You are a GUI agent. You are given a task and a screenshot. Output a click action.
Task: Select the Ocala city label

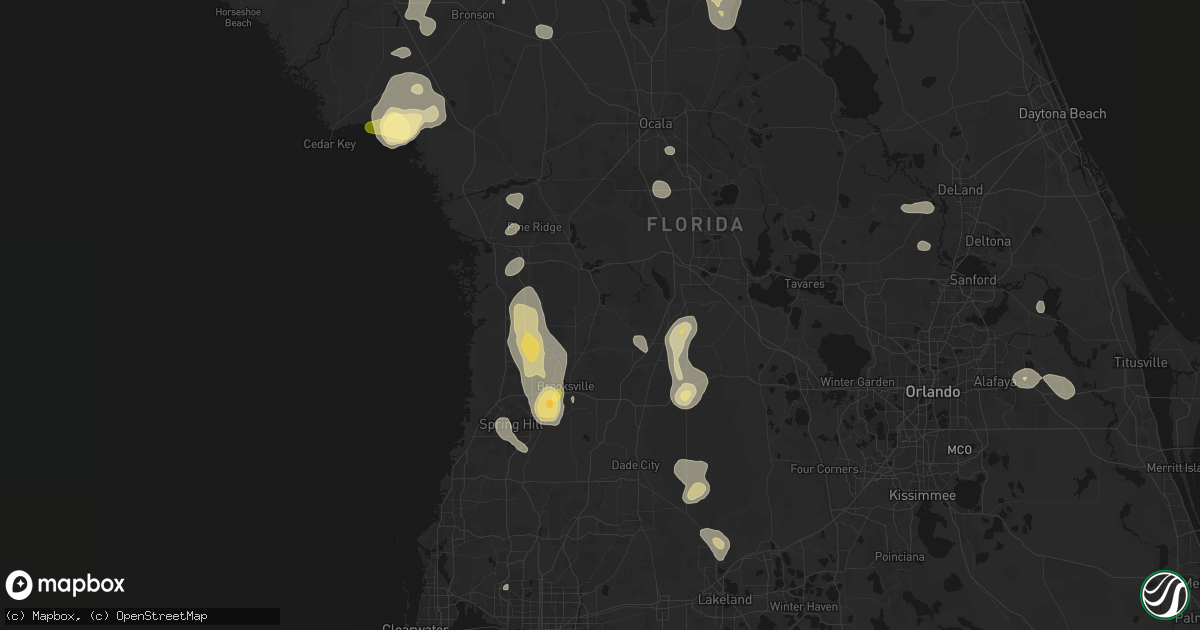pos(656,124)
